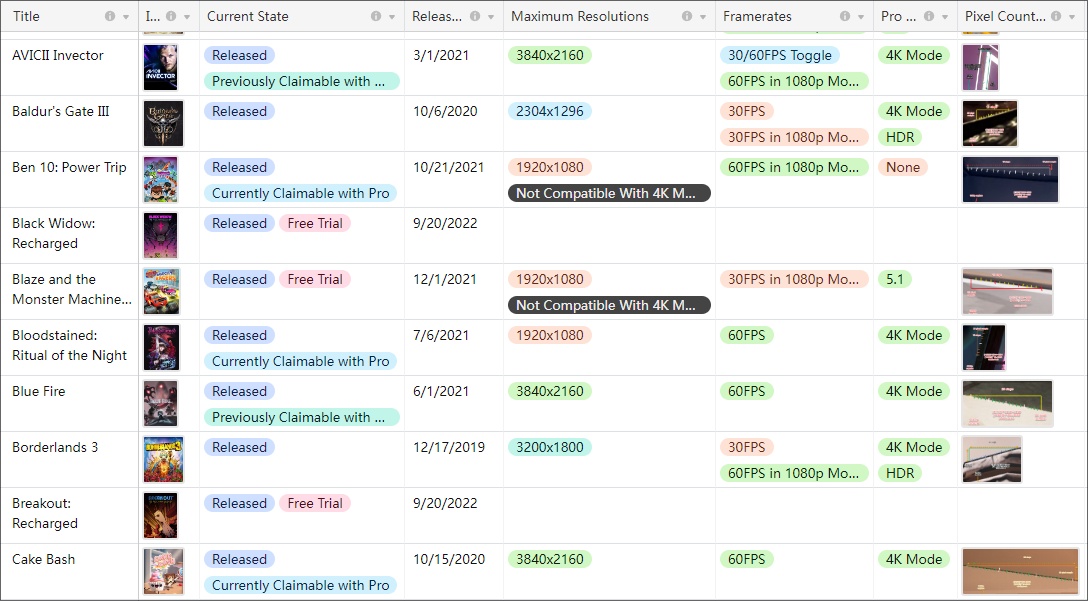The image size is (1088, 601).
Task: Open the AVICII Invector cover image
Action: pos(160,67)
